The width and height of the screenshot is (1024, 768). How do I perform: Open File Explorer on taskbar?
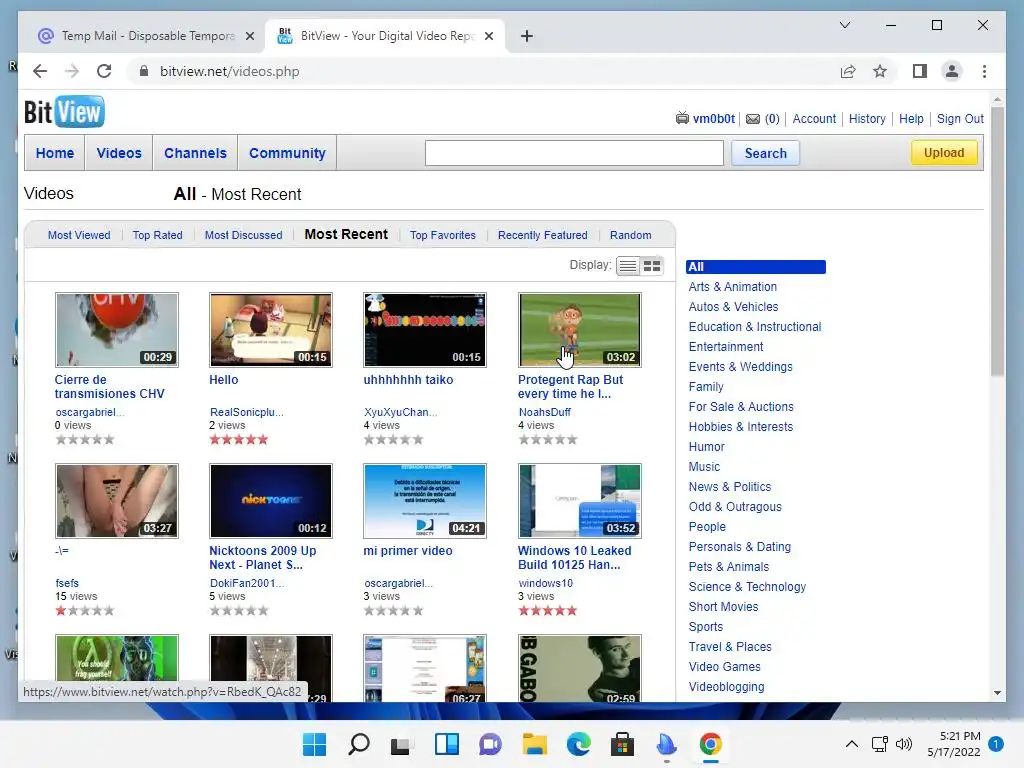coord(534,744)
